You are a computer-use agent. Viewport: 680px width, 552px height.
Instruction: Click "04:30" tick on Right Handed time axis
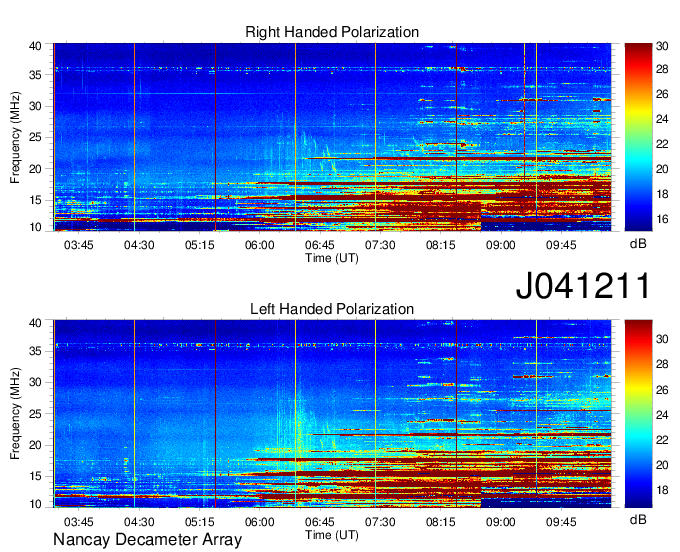[139, 245]
